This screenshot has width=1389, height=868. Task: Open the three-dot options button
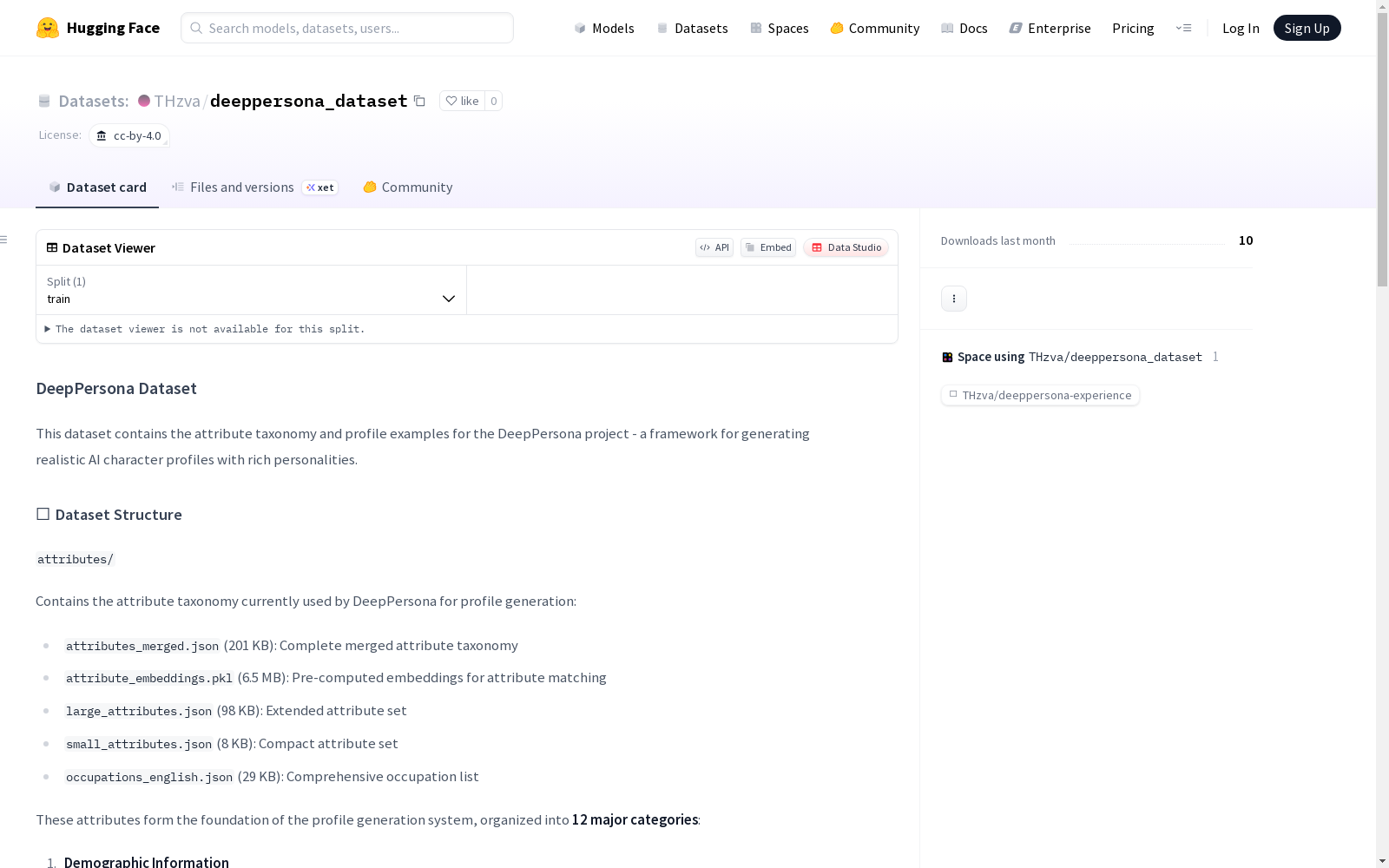click(954, 299)
